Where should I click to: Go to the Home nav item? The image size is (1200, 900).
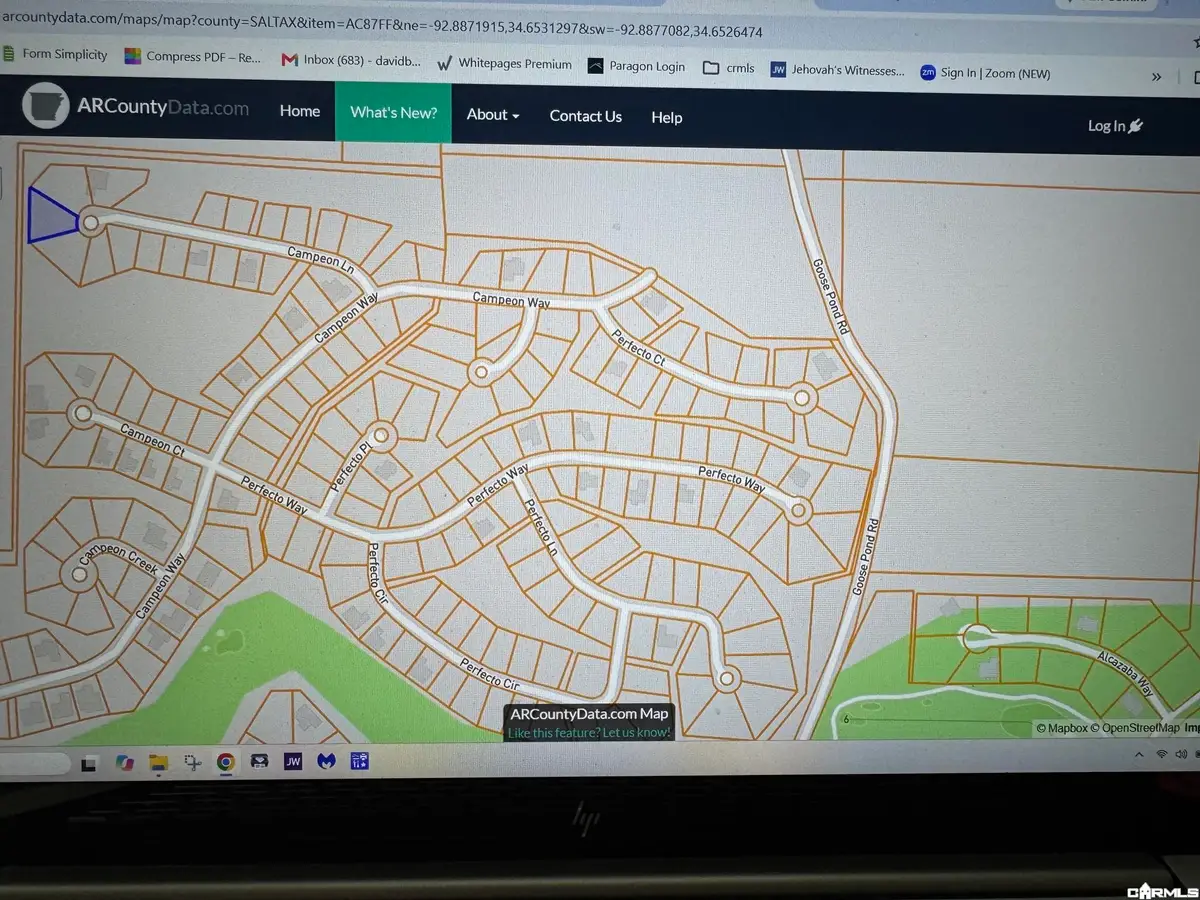point(300,111)
